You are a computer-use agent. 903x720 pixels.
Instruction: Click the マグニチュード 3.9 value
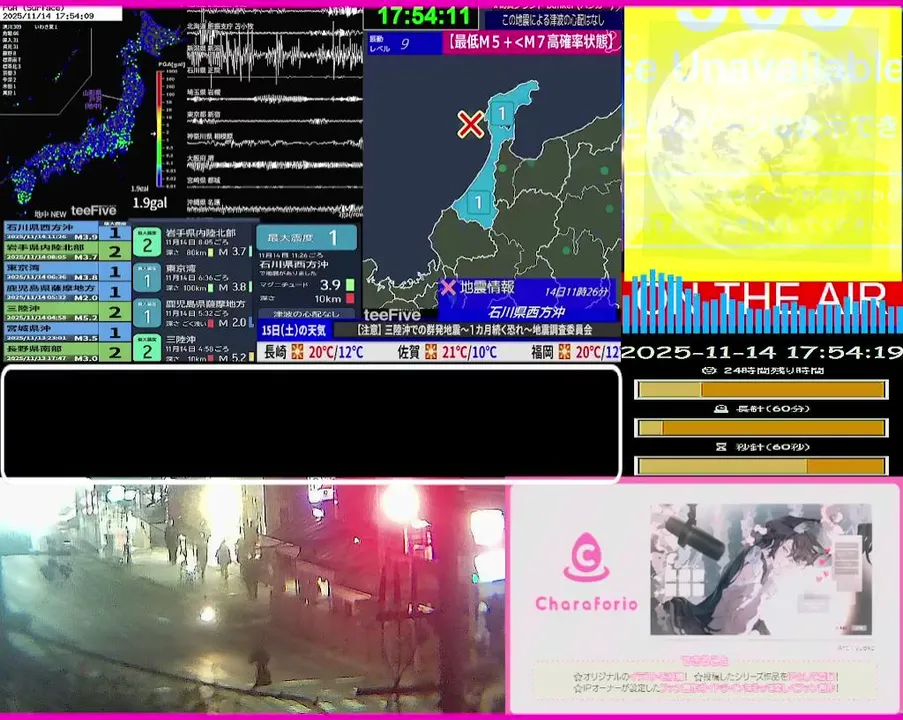pyautogui.click(x=330, y=285)
